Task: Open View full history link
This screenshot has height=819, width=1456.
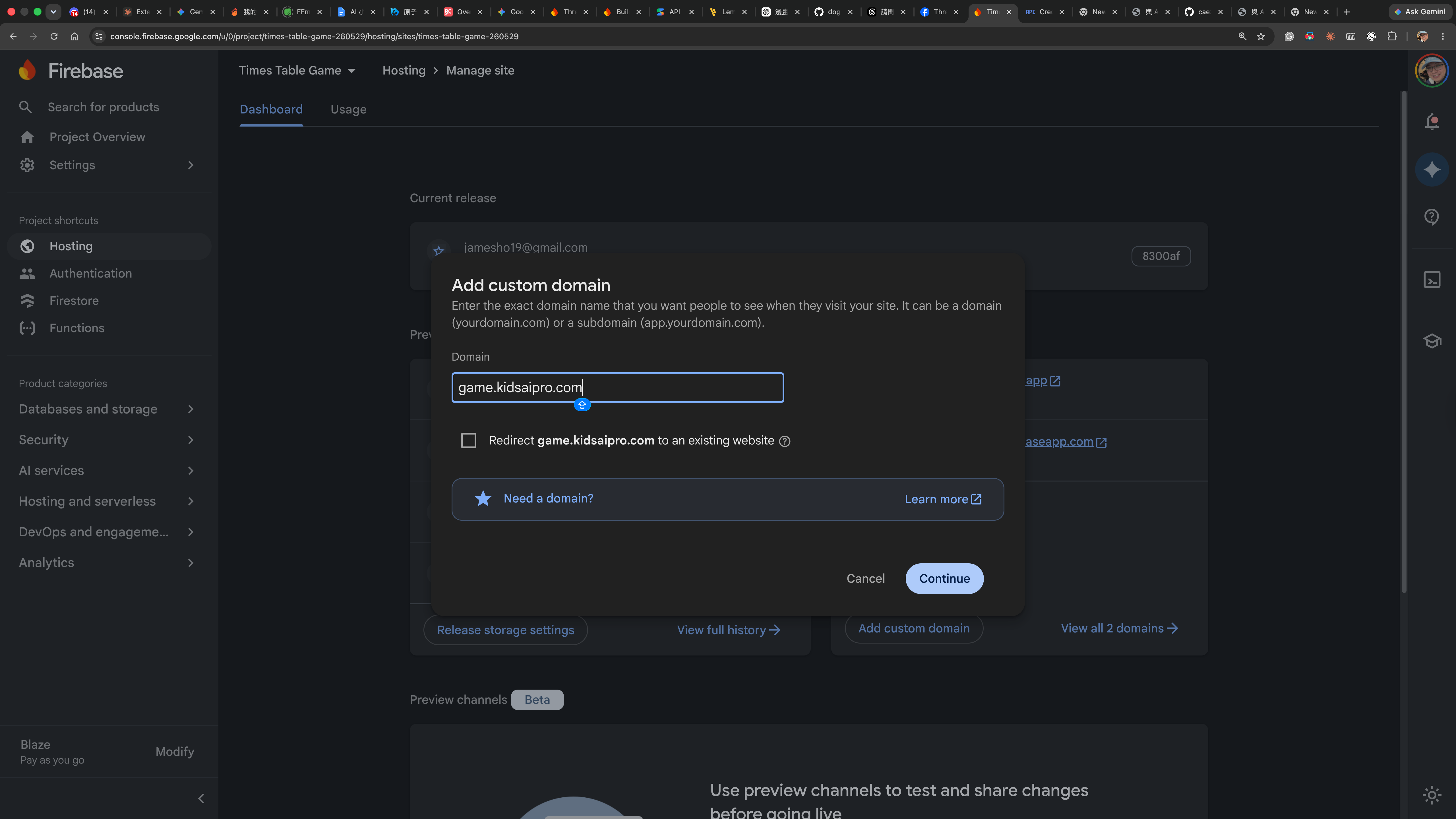Action: tap(729, 630)
